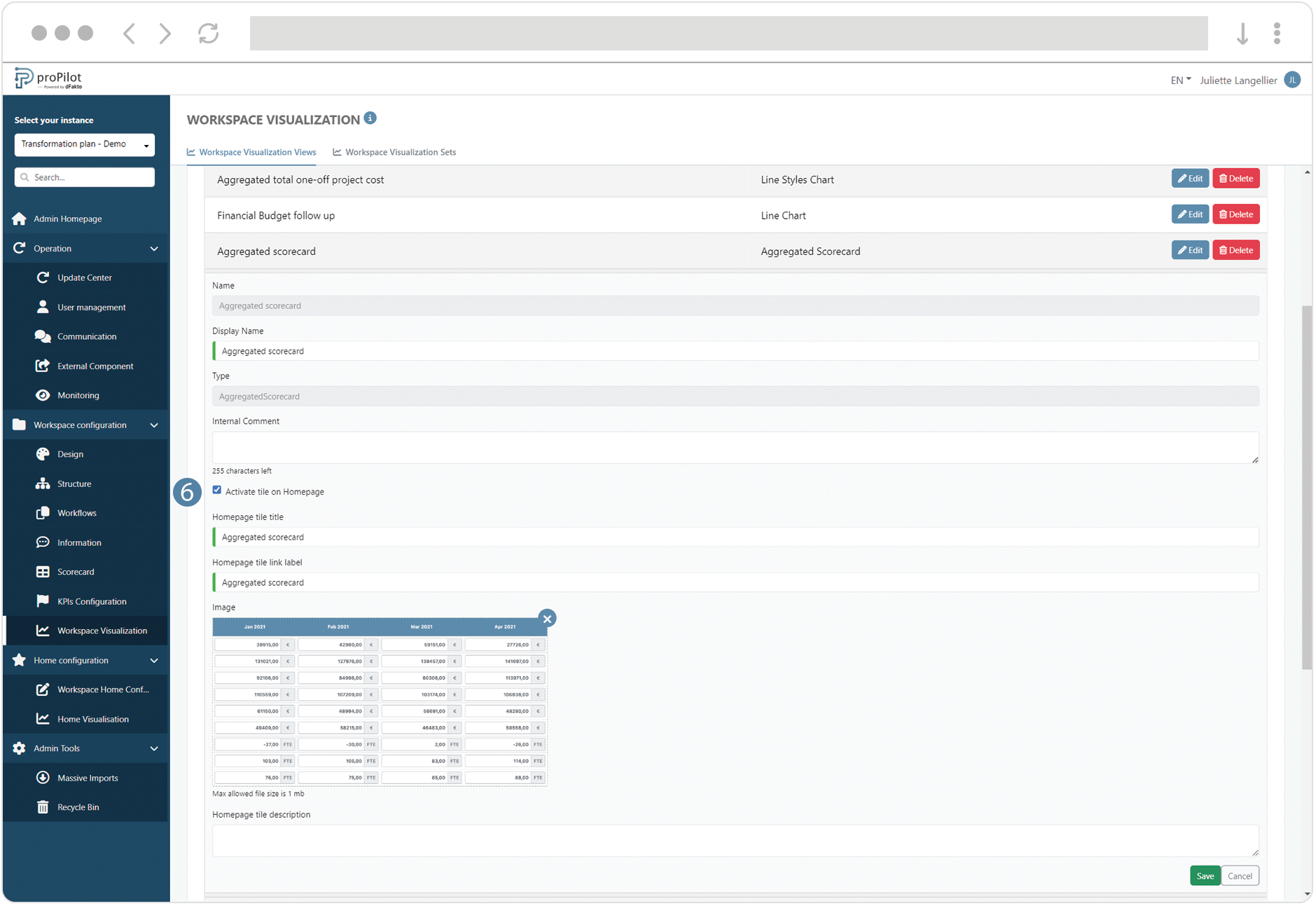Open the Communication section
The height and width of the screenshot is (906, 1316).
pyautogui.click(x=86, y=336)
